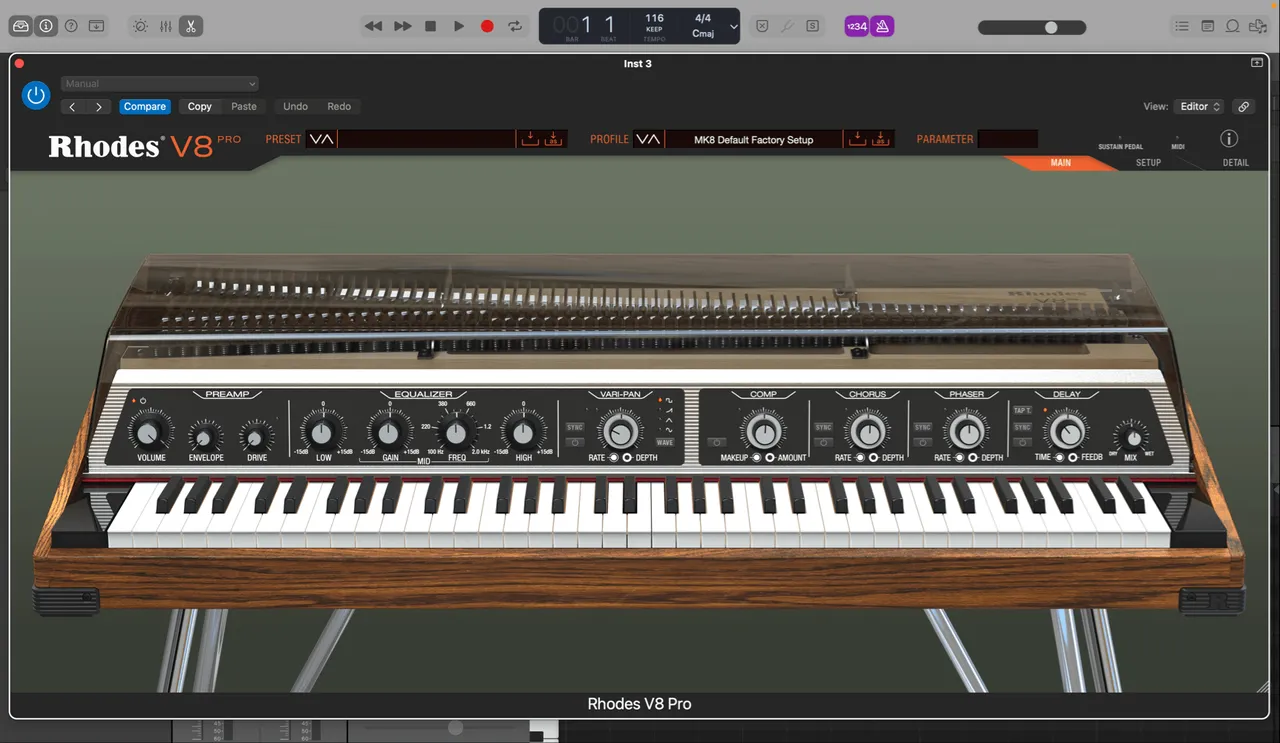This screenshot has width=1280, height=743.
Task: Click the MK8 Default Factory Setup field
Action: pyautogui.click(x=754, y=139)
